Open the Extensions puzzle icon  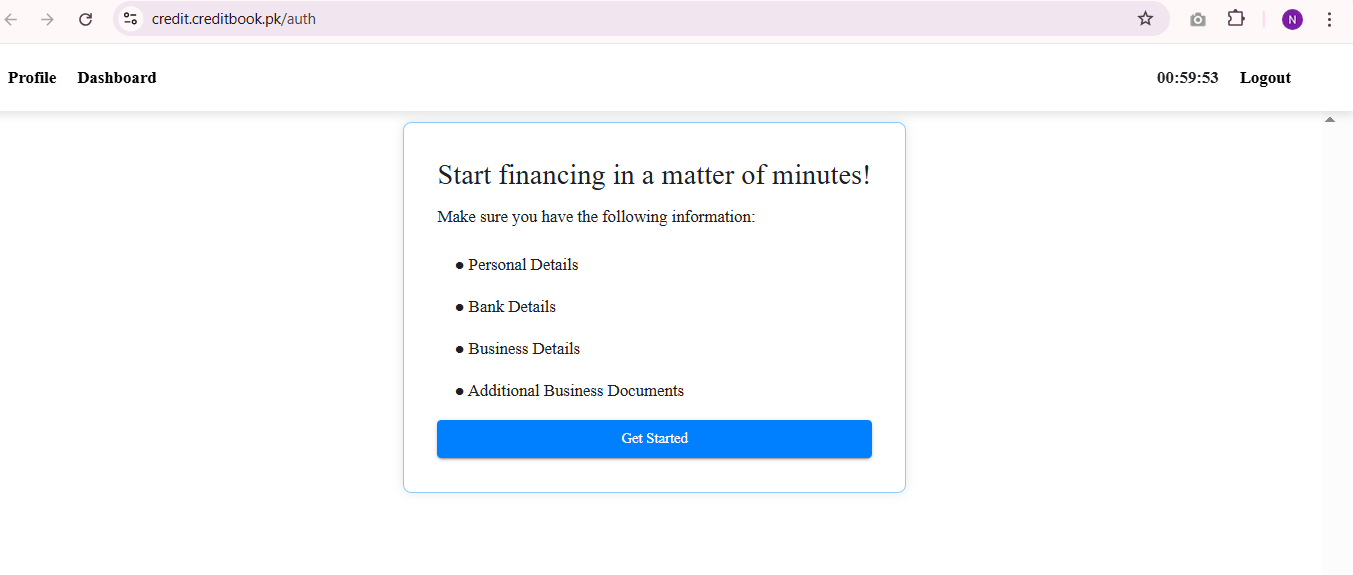click(1236, 19)
